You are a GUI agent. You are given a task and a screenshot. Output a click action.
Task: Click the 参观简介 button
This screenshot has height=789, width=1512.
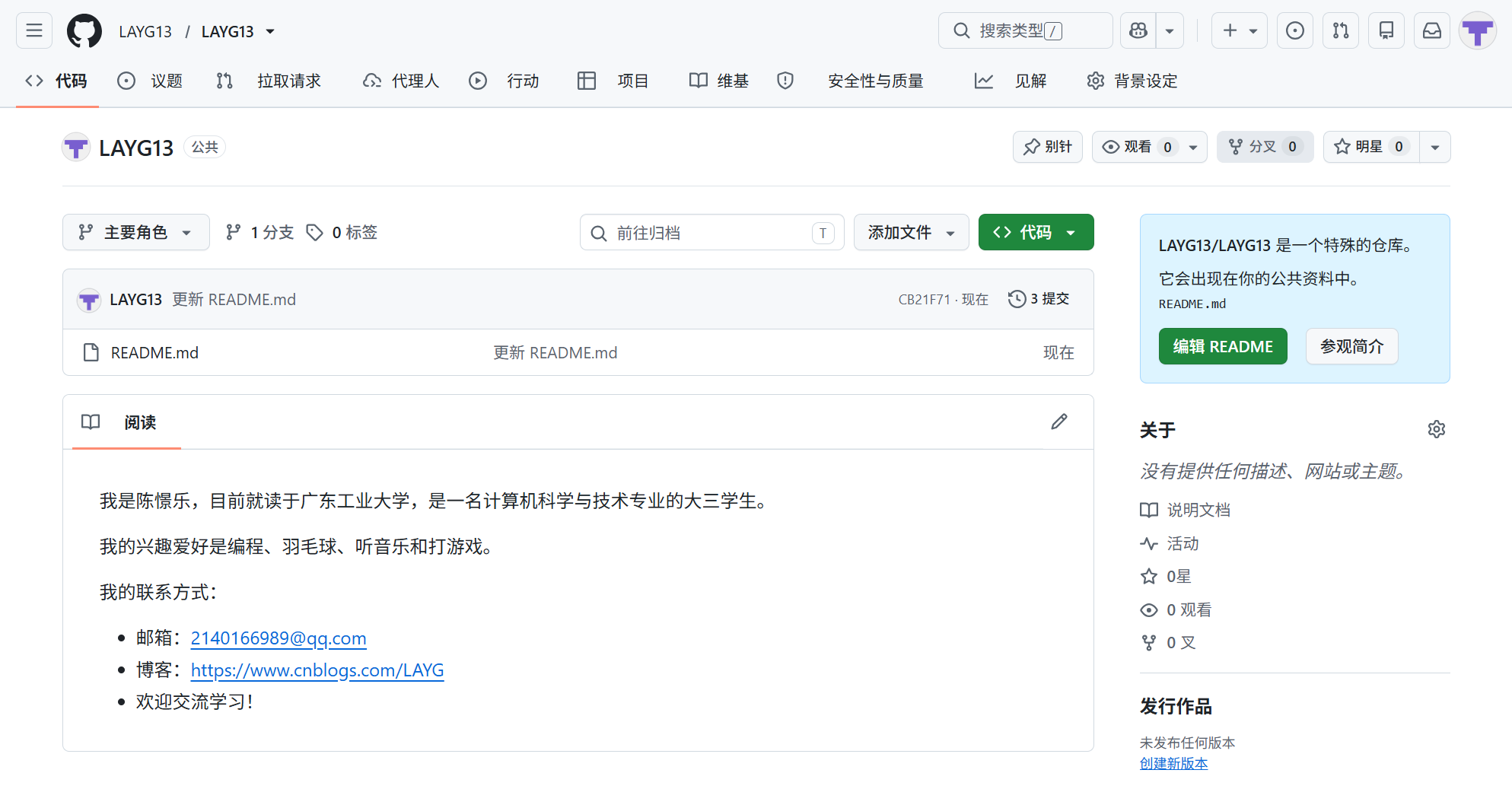(x=1352, y=346)
